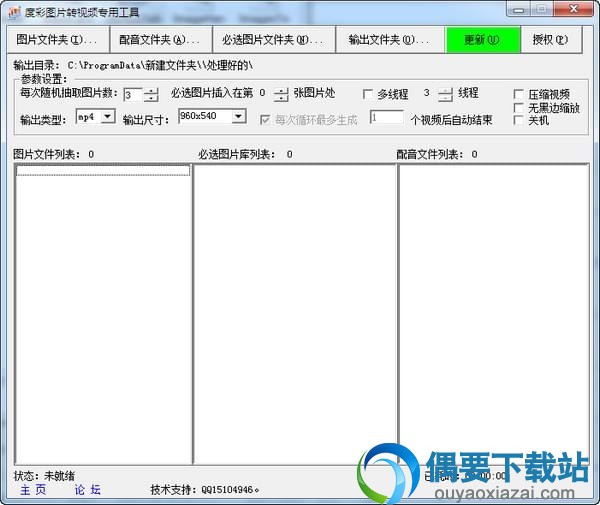This screenshot has width=600, height=505.
Task: Click the 技术支持 QQ15104946 text
Action: (205, 490)
